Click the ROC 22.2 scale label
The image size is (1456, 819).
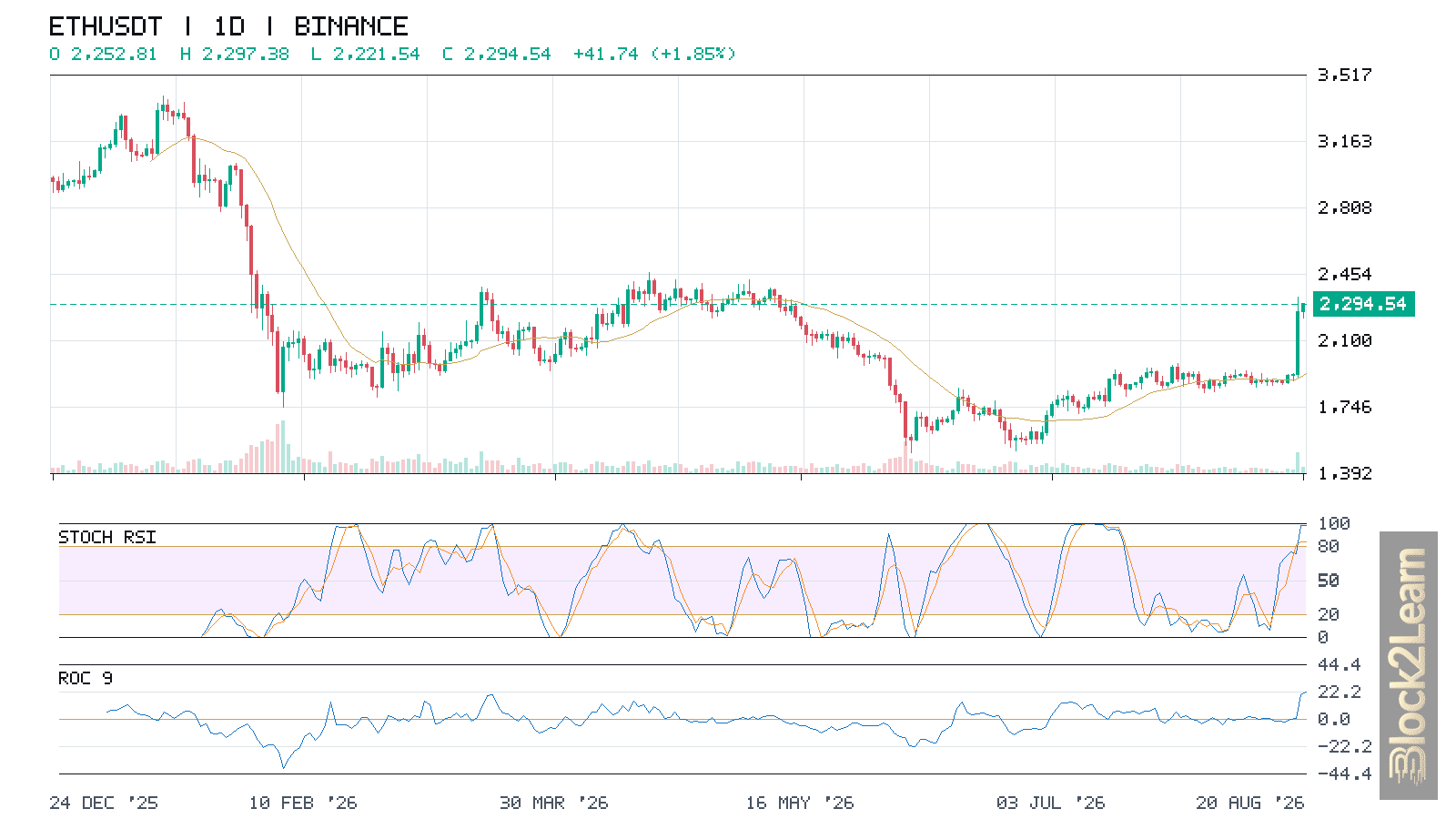tap(1340, 692)
